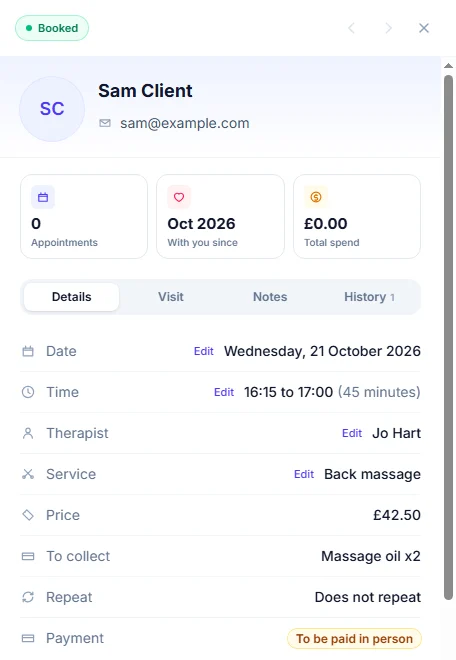Image resolution: width=456 pixels, height=660 pixels.
Task: Go to next appointment with right chevron
Action: click(388, 28)
